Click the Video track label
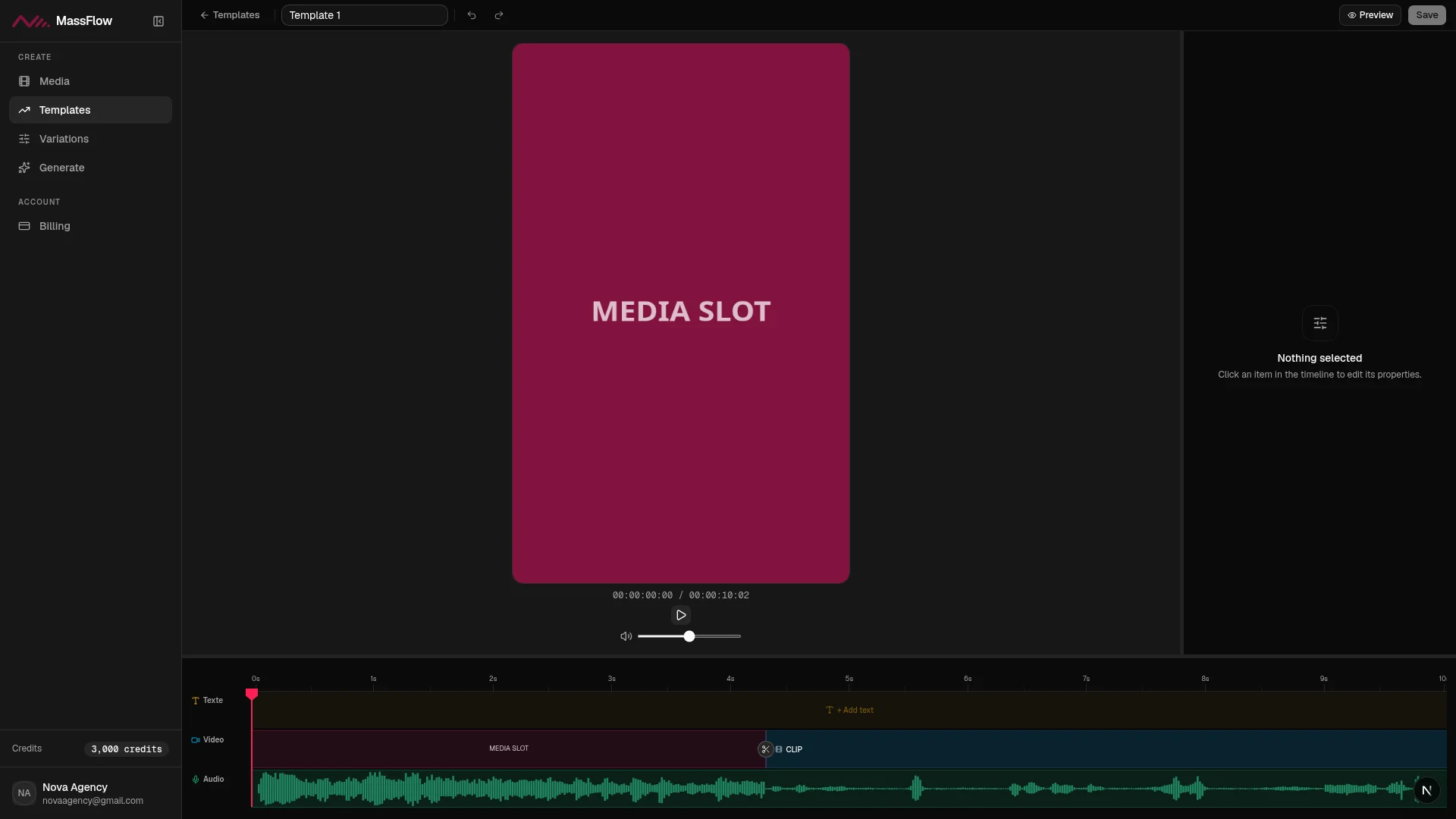 point(207,740)
